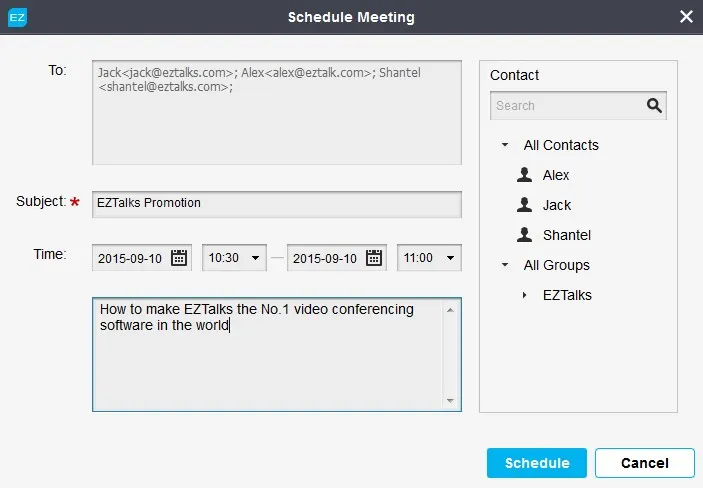This screenshot has width=703, height=488.
Task: Close the Schedule Meeting dialog
Action: [686, 17]
